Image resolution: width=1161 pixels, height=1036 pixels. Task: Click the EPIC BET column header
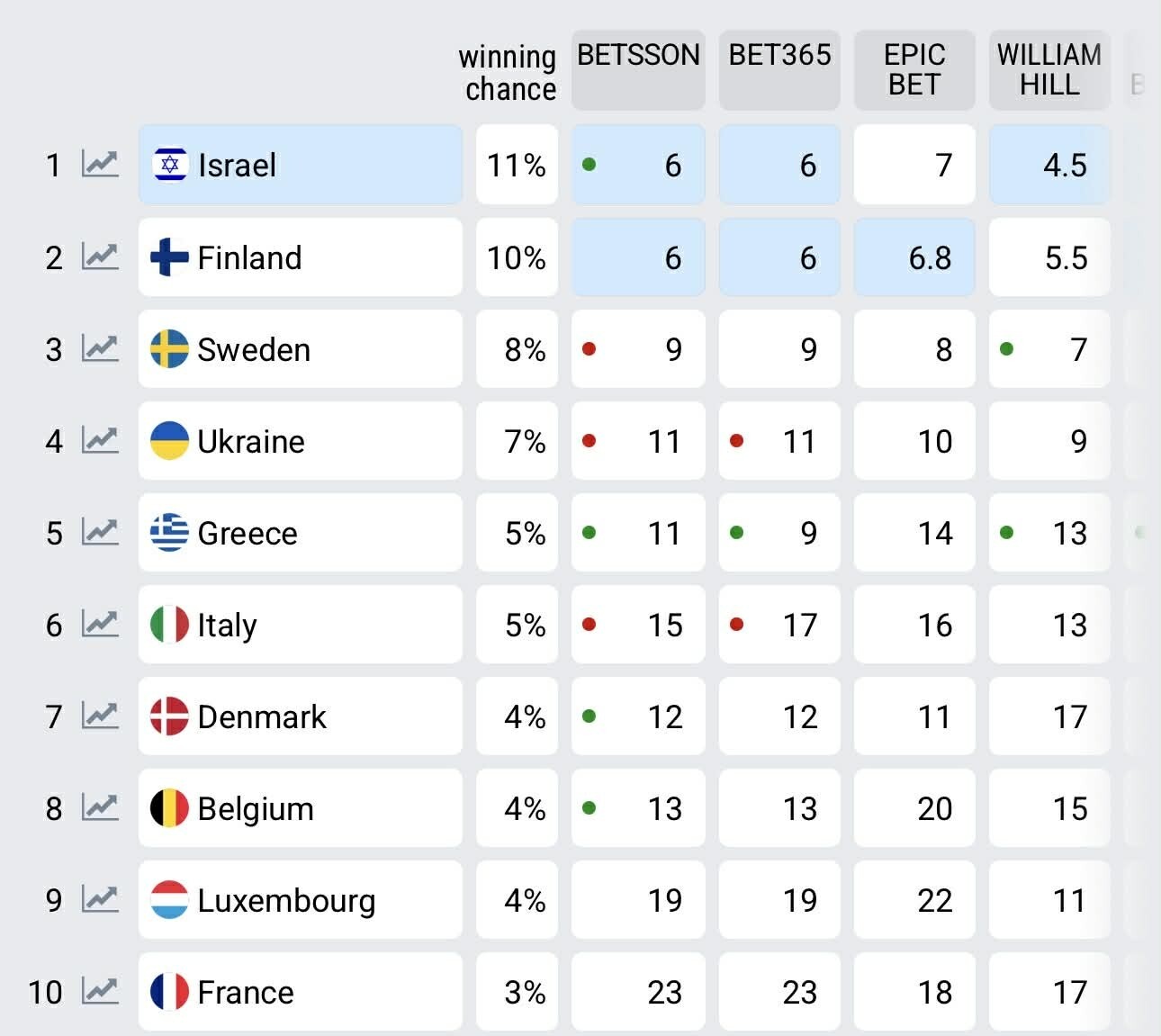914,70
